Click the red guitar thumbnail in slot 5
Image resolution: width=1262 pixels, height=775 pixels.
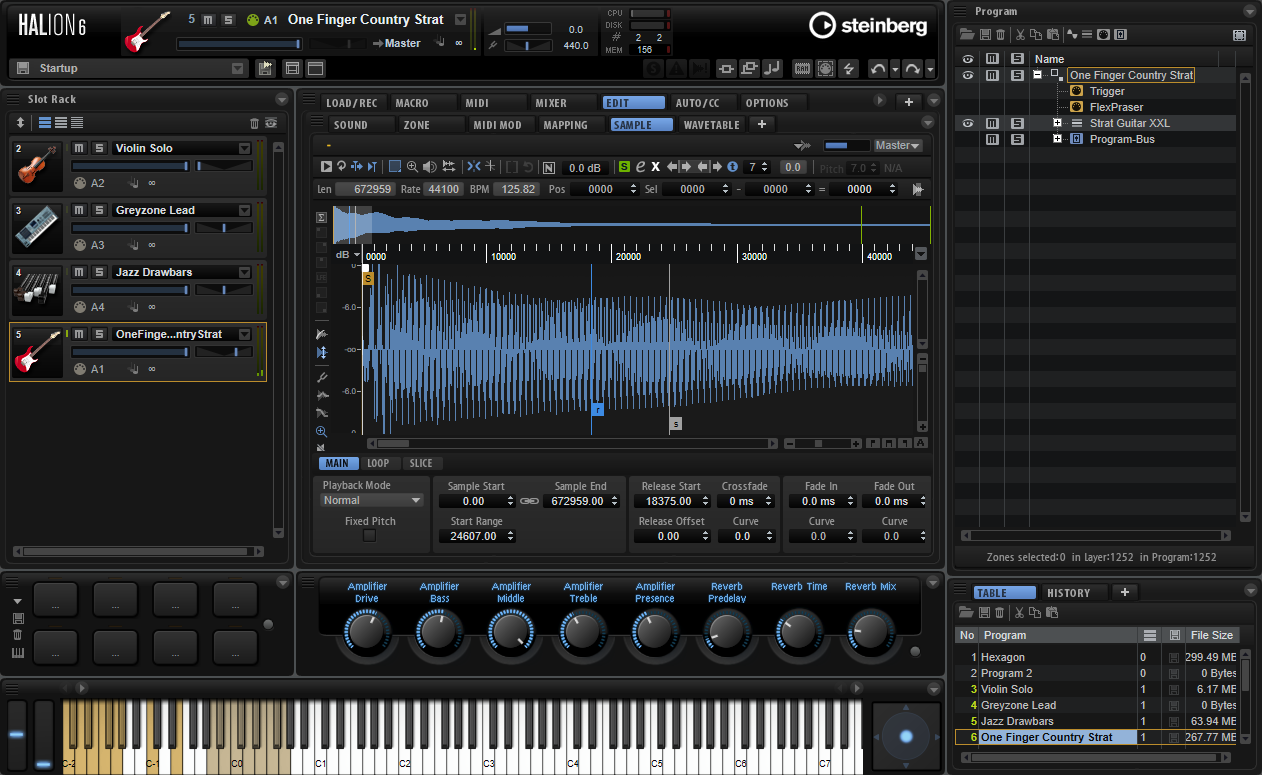39,353
